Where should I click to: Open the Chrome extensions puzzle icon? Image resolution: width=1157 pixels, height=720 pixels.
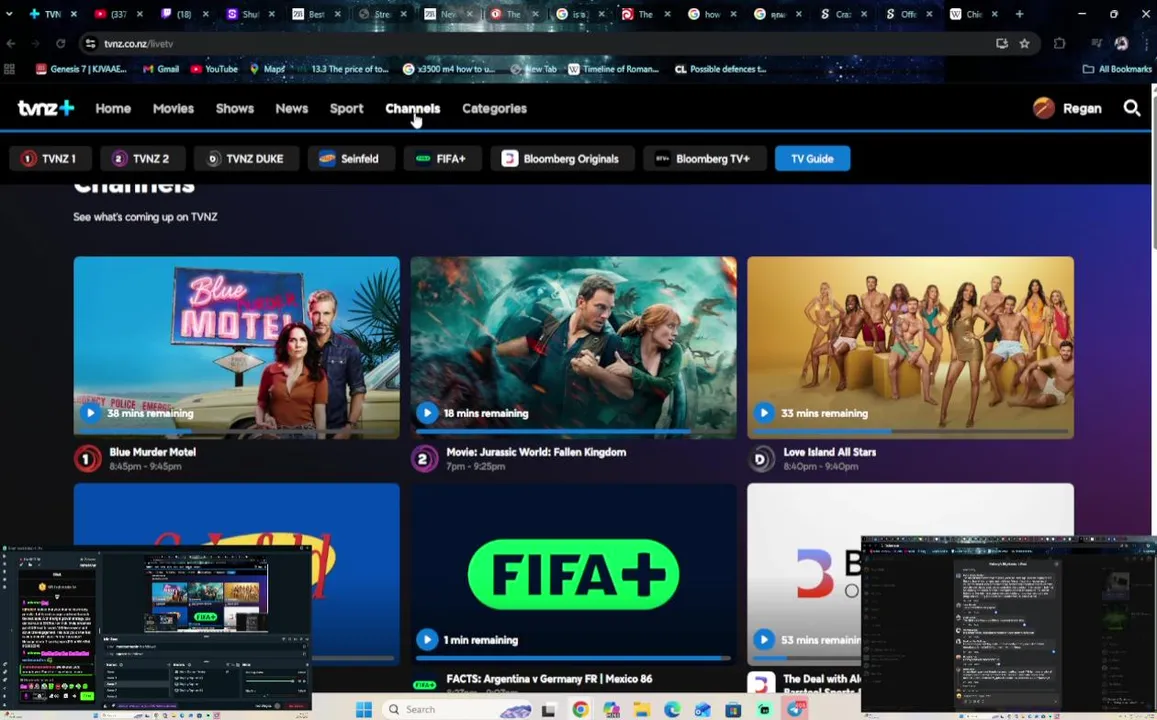pyautogui.click(x=1060, y=44)
